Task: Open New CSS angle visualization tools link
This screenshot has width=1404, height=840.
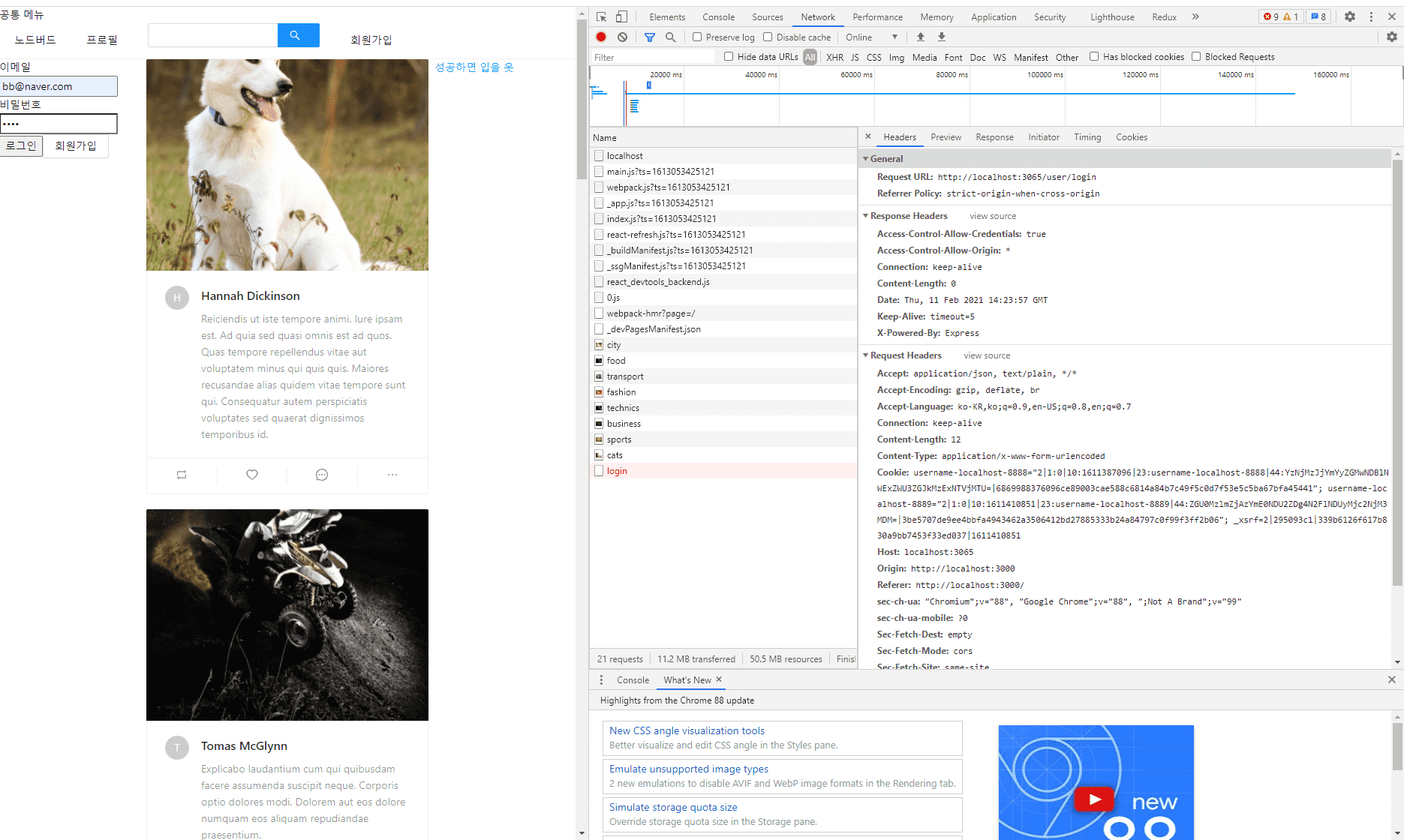Action: point(687,730)
